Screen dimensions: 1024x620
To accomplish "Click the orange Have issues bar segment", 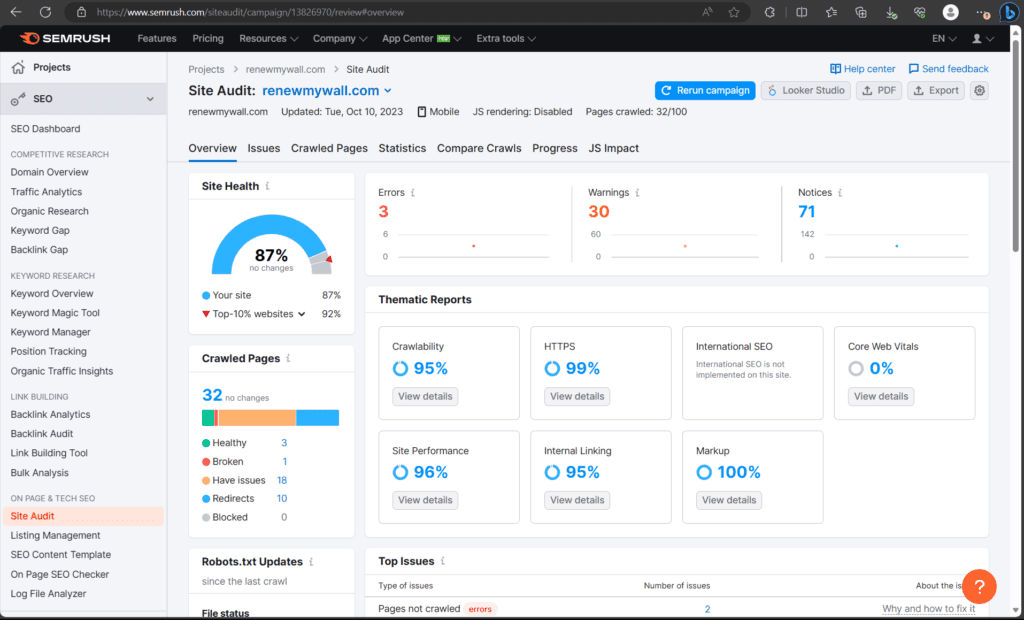I will (x=257, y=417).
